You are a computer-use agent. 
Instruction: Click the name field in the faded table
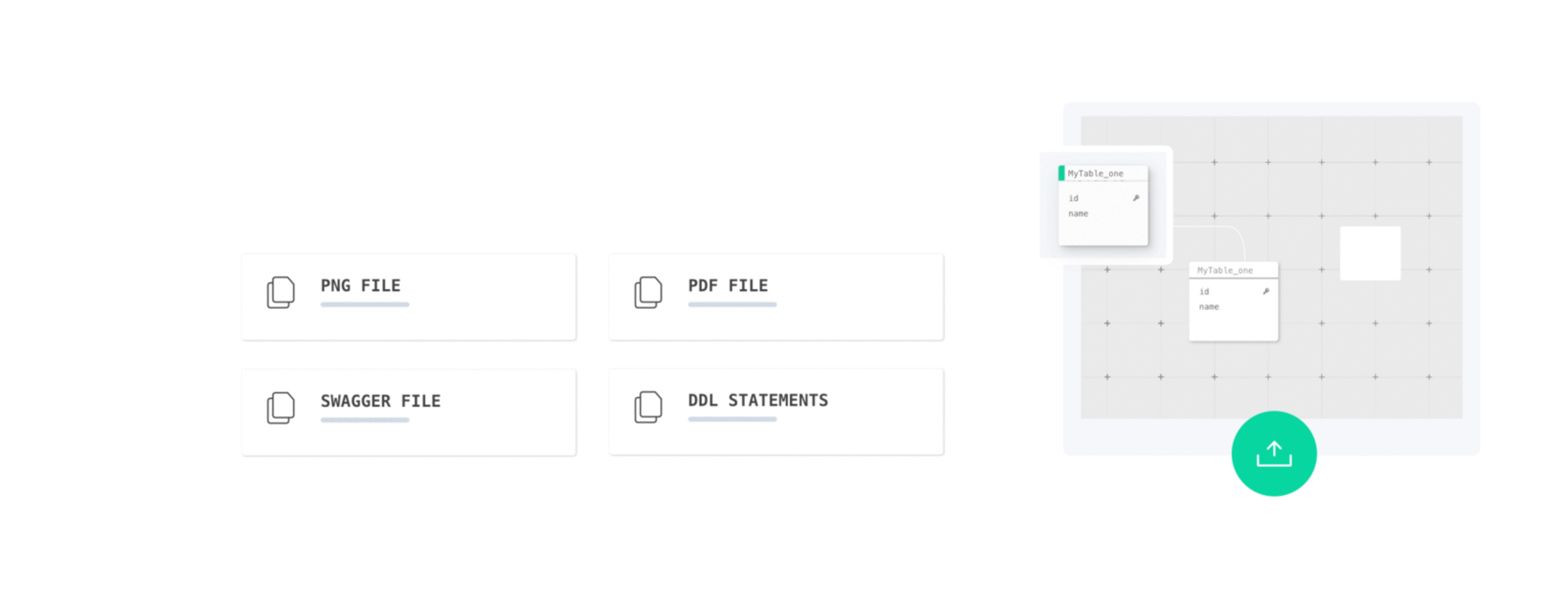coord(1209,307)
